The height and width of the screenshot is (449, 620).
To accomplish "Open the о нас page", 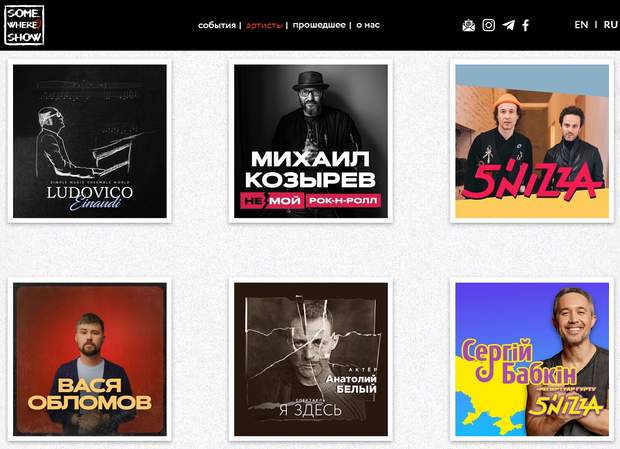I will (x=368, y=25).
